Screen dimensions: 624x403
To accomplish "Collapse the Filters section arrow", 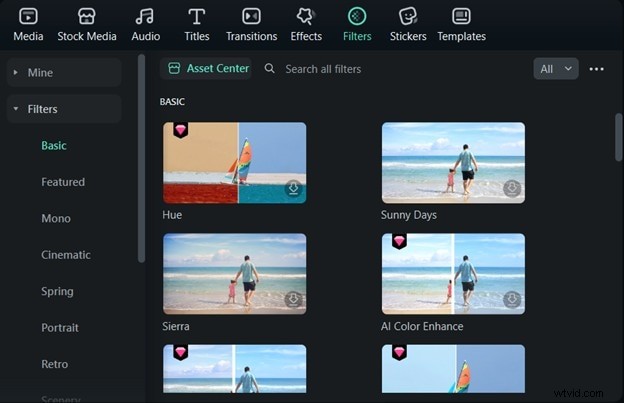I will coord(16,109).
